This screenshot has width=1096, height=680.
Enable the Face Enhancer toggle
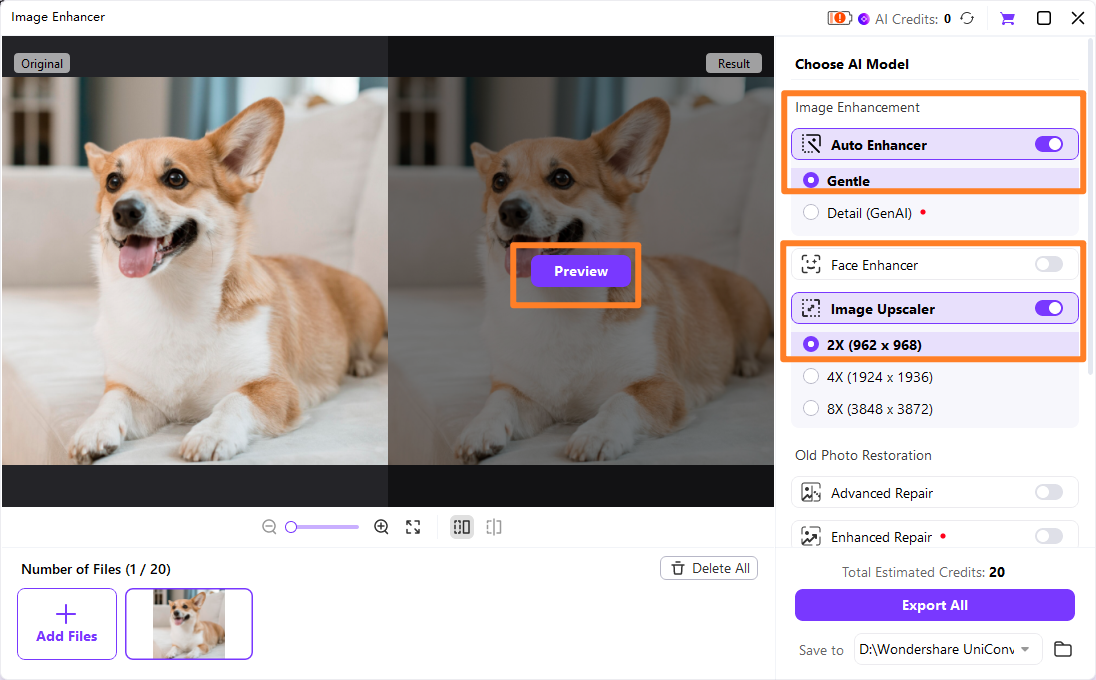click(1048, 264)
